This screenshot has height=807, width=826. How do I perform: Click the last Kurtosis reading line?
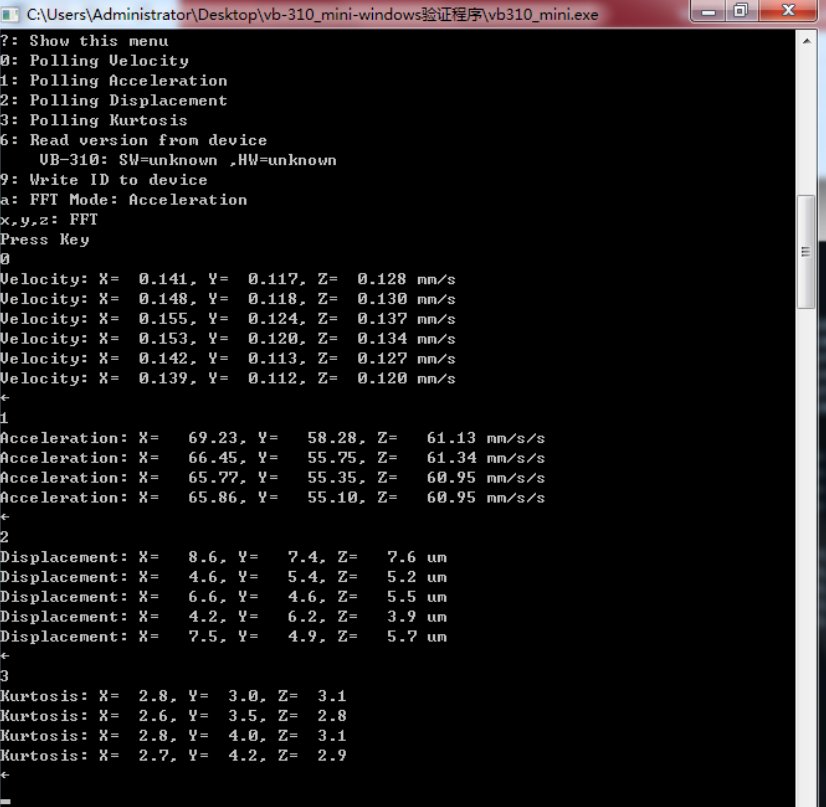pos(174,756)
